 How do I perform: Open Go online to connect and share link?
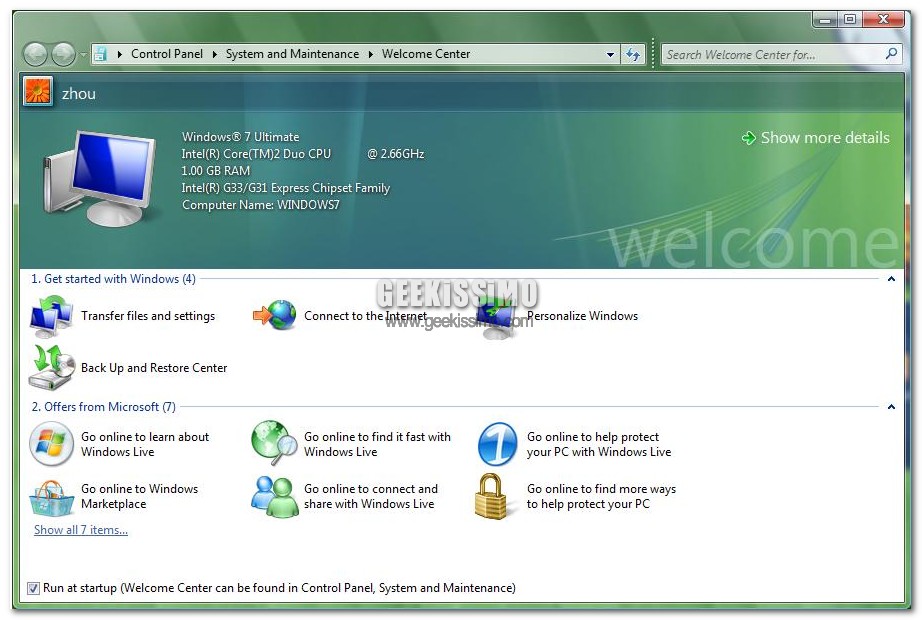point(371,496)
